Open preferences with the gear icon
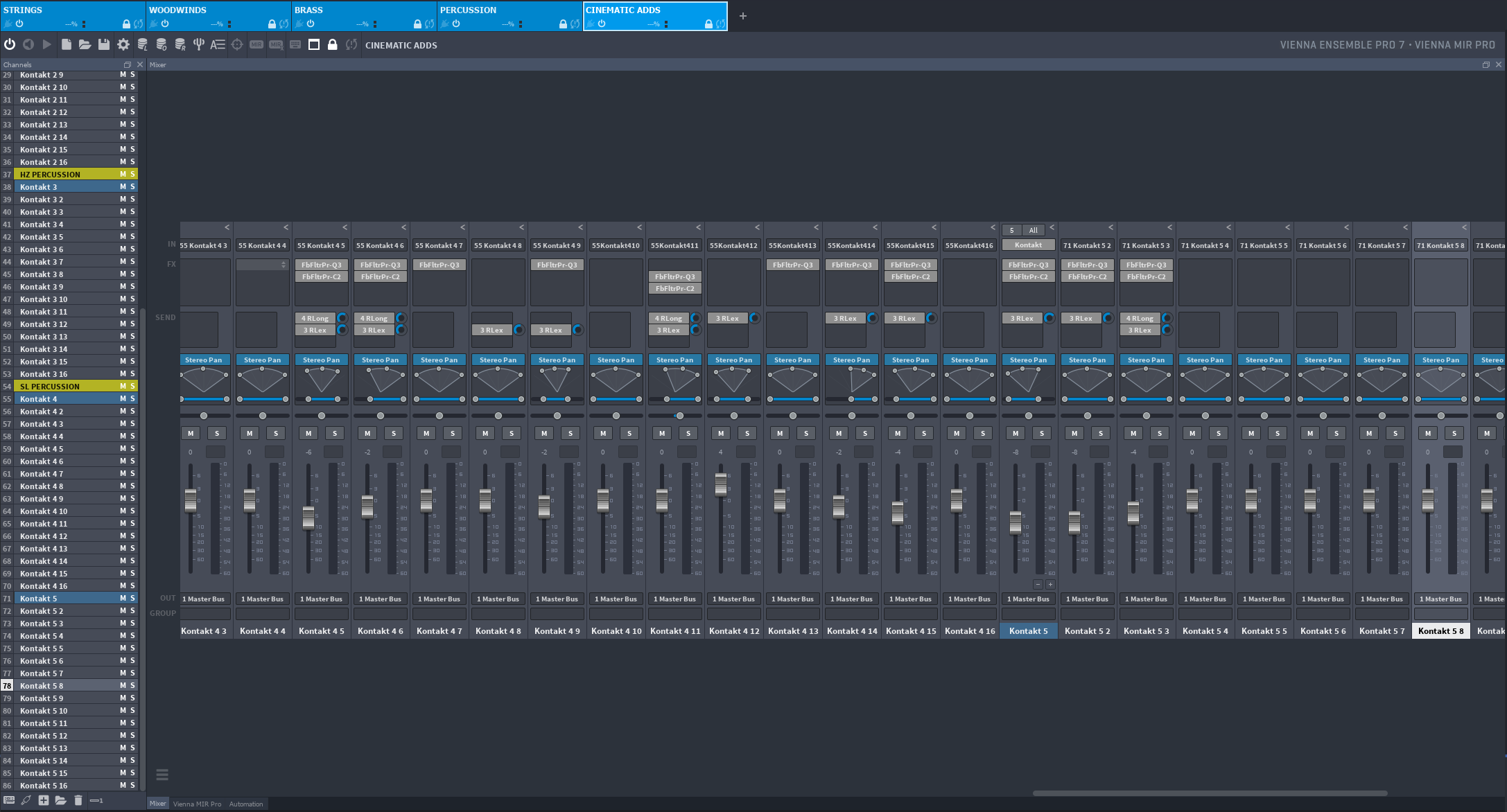This screenshot has height=812, width=1507. click(123, 44)
